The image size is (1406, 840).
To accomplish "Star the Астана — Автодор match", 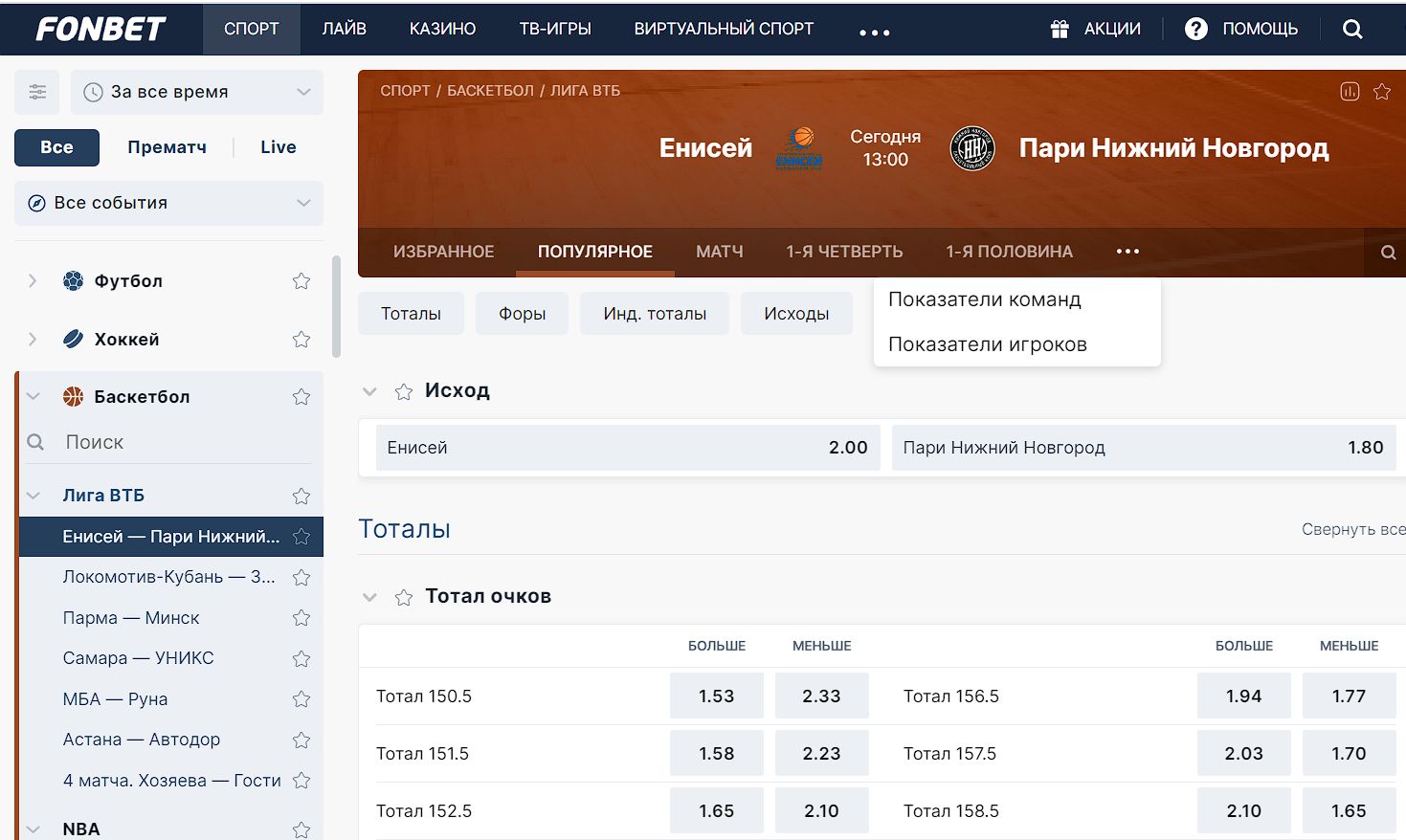I will tap(301, 740).
